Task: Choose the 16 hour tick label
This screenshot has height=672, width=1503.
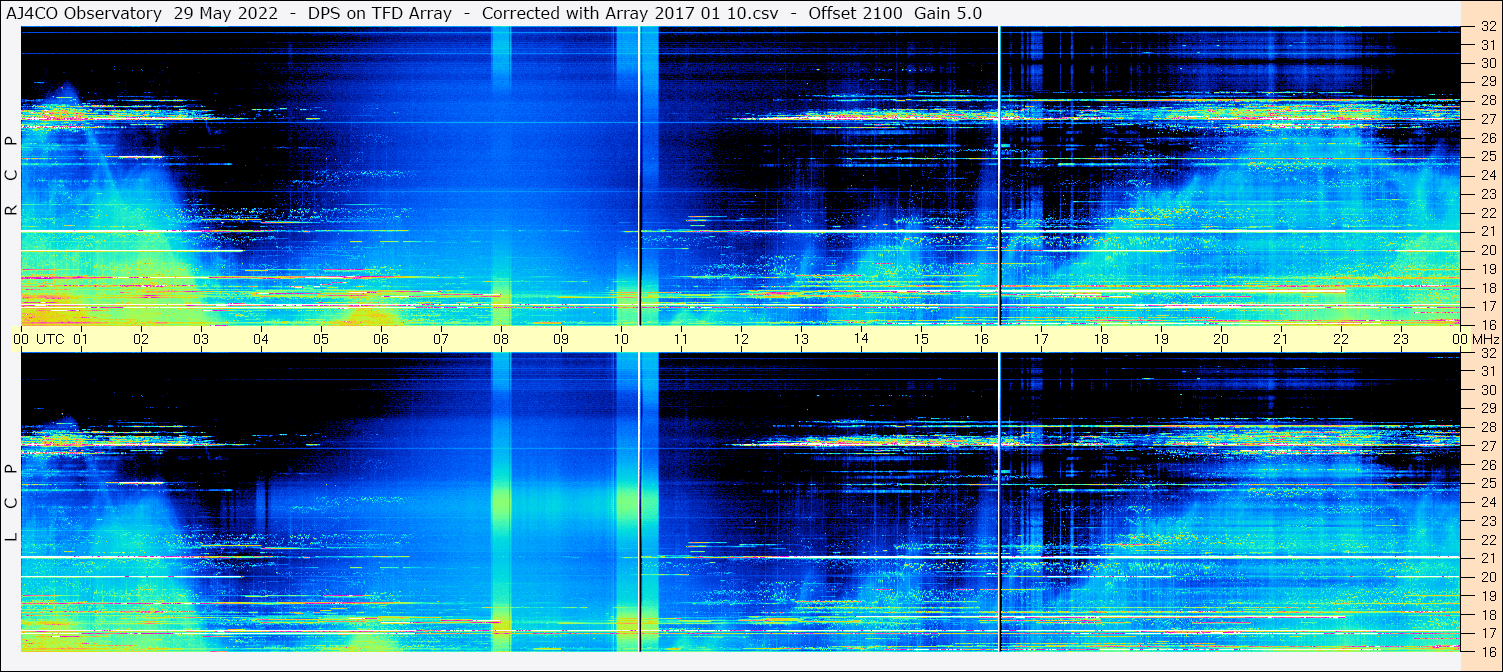Action: point(981,339)
